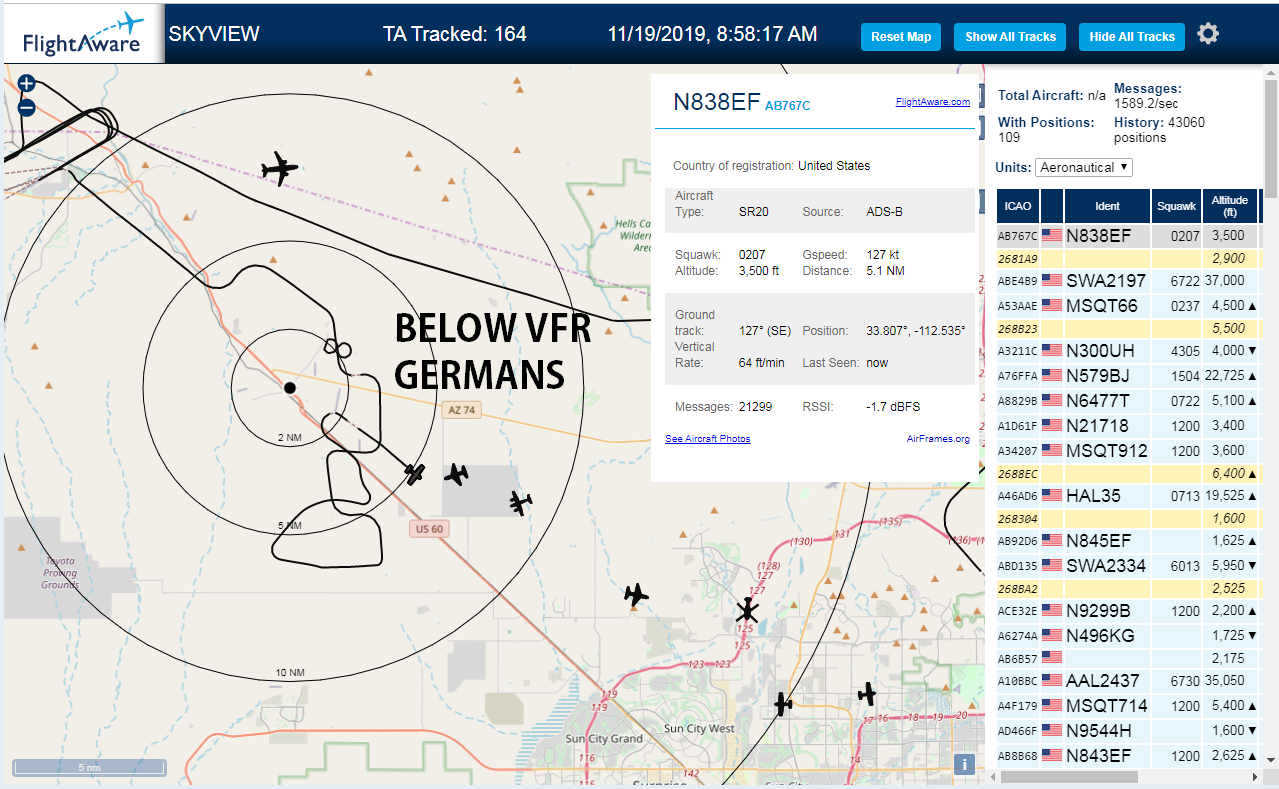Select the 2688EC ICAO row
The width and height of the screenshot is (1279, 789).
[x=1128, y=474]
